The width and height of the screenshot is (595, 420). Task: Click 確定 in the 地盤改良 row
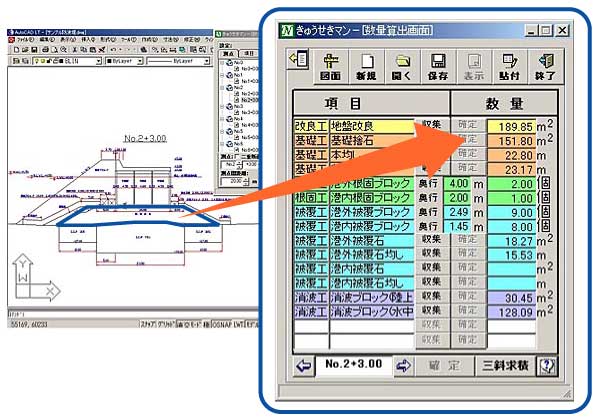(x=468, y=124)
